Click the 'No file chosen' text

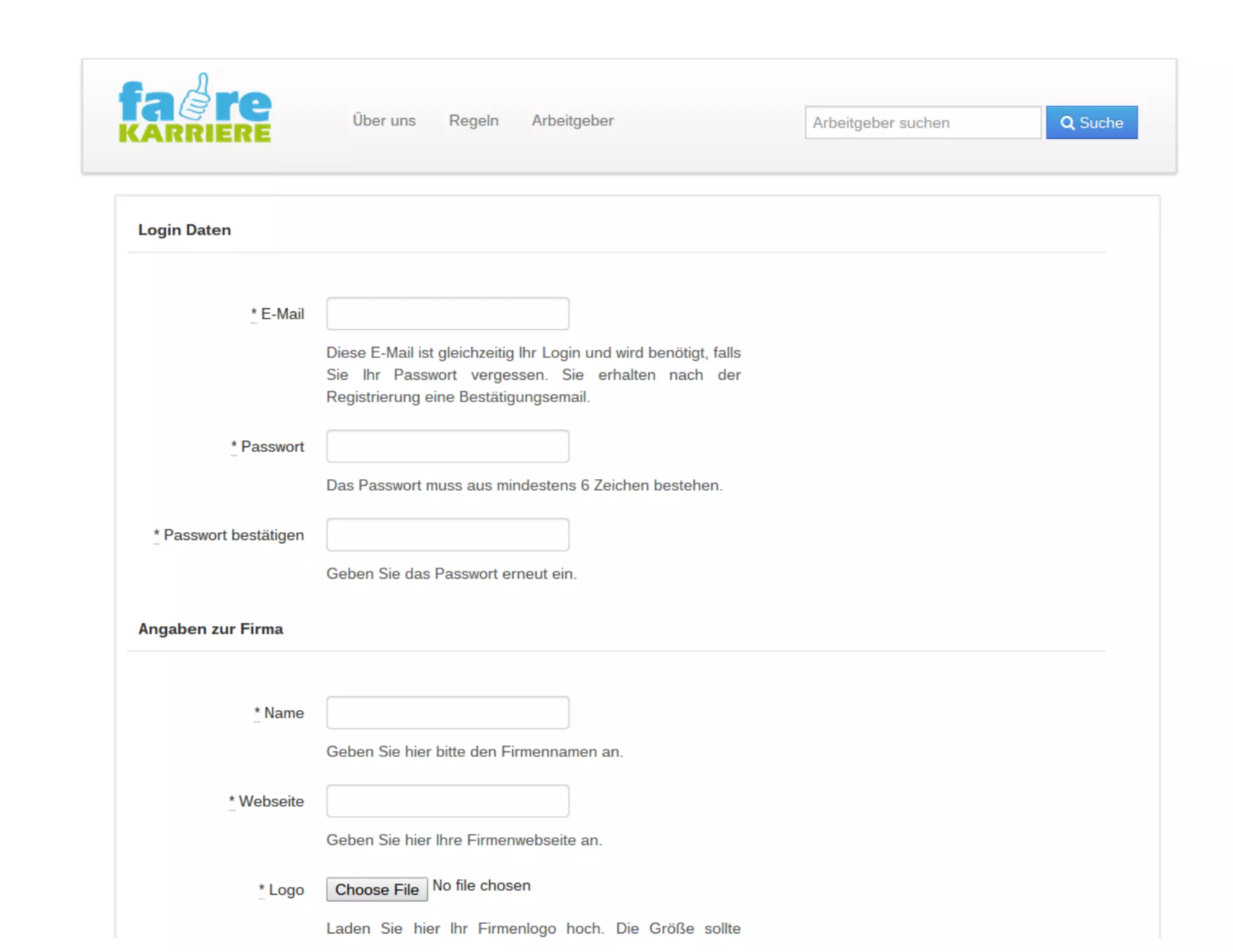click(x=482, y=886)
